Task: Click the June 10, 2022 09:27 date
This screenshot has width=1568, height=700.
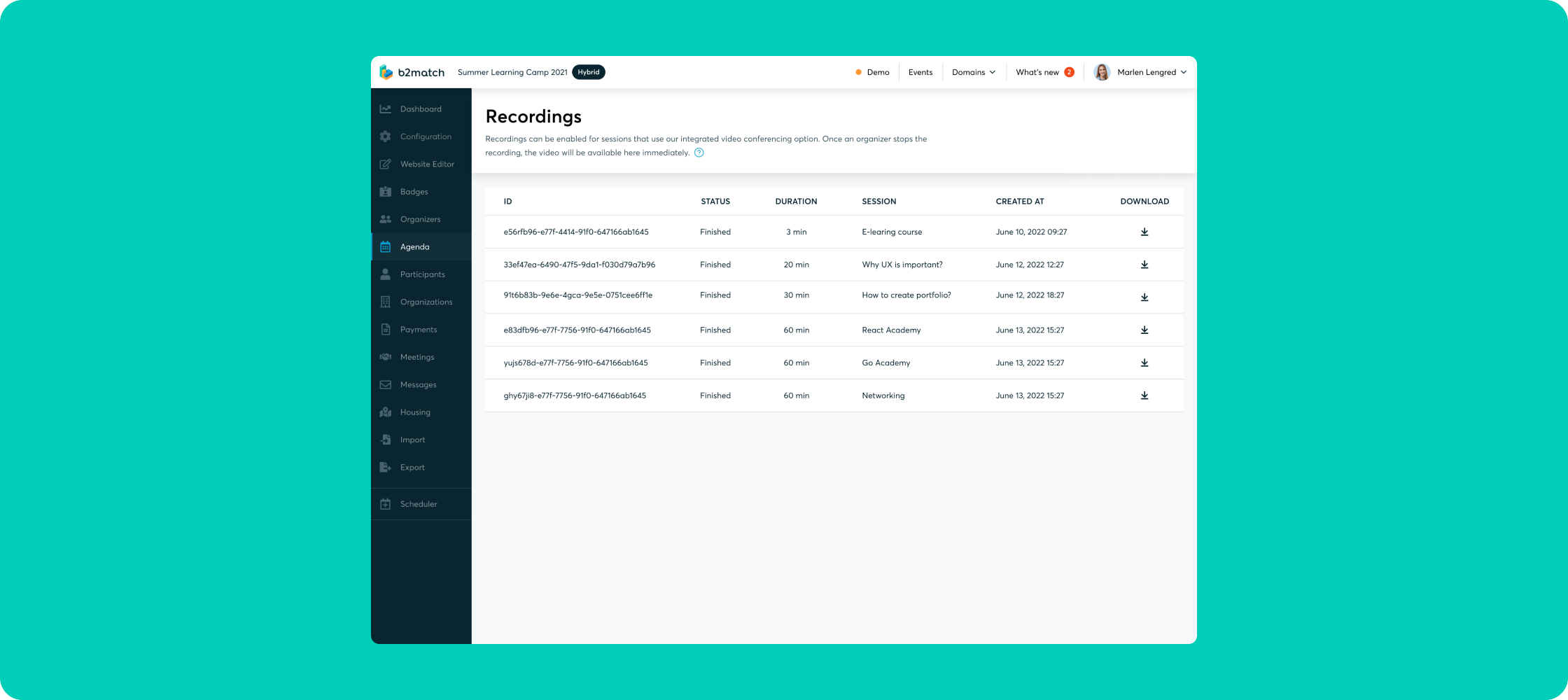Action: [1031, 232]
